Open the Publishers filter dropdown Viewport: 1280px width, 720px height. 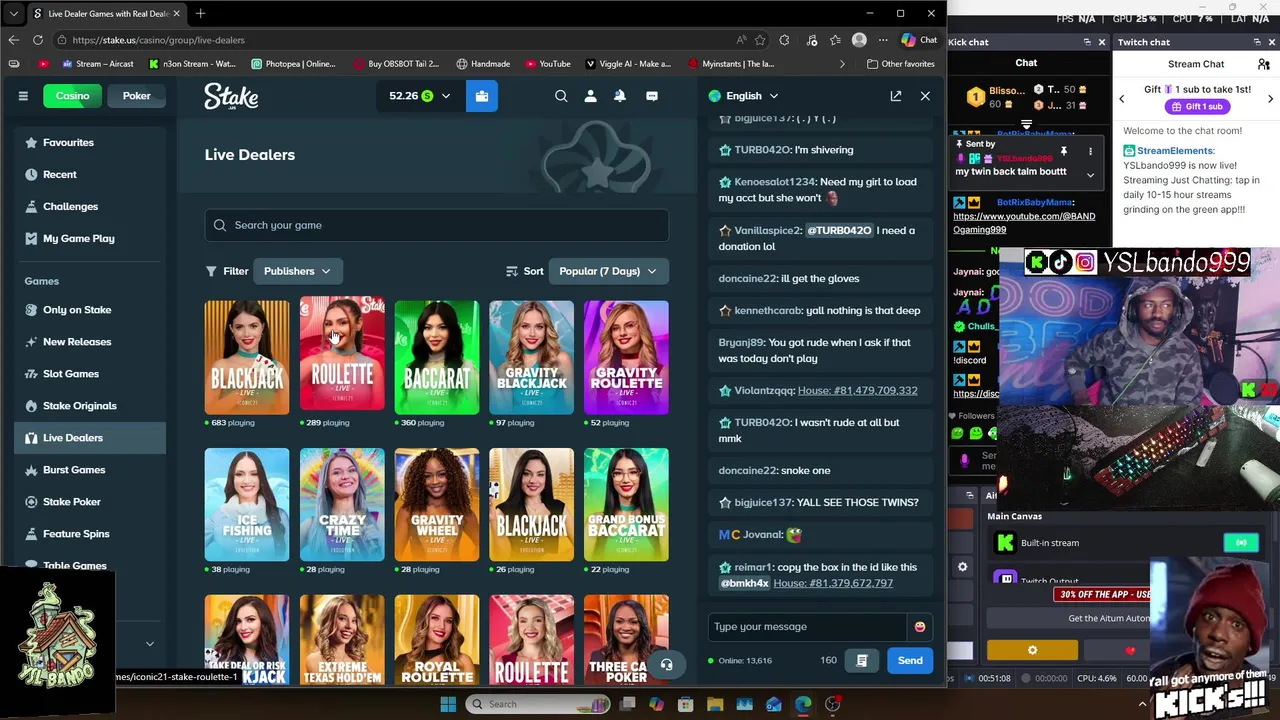297,271
